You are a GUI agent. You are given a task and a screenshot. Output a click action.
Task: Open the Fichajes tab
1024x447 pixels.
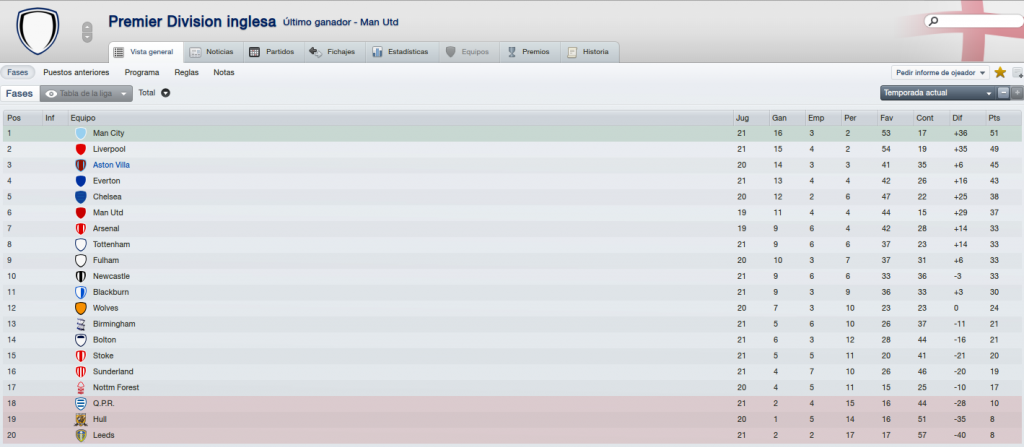click(334, 52)
